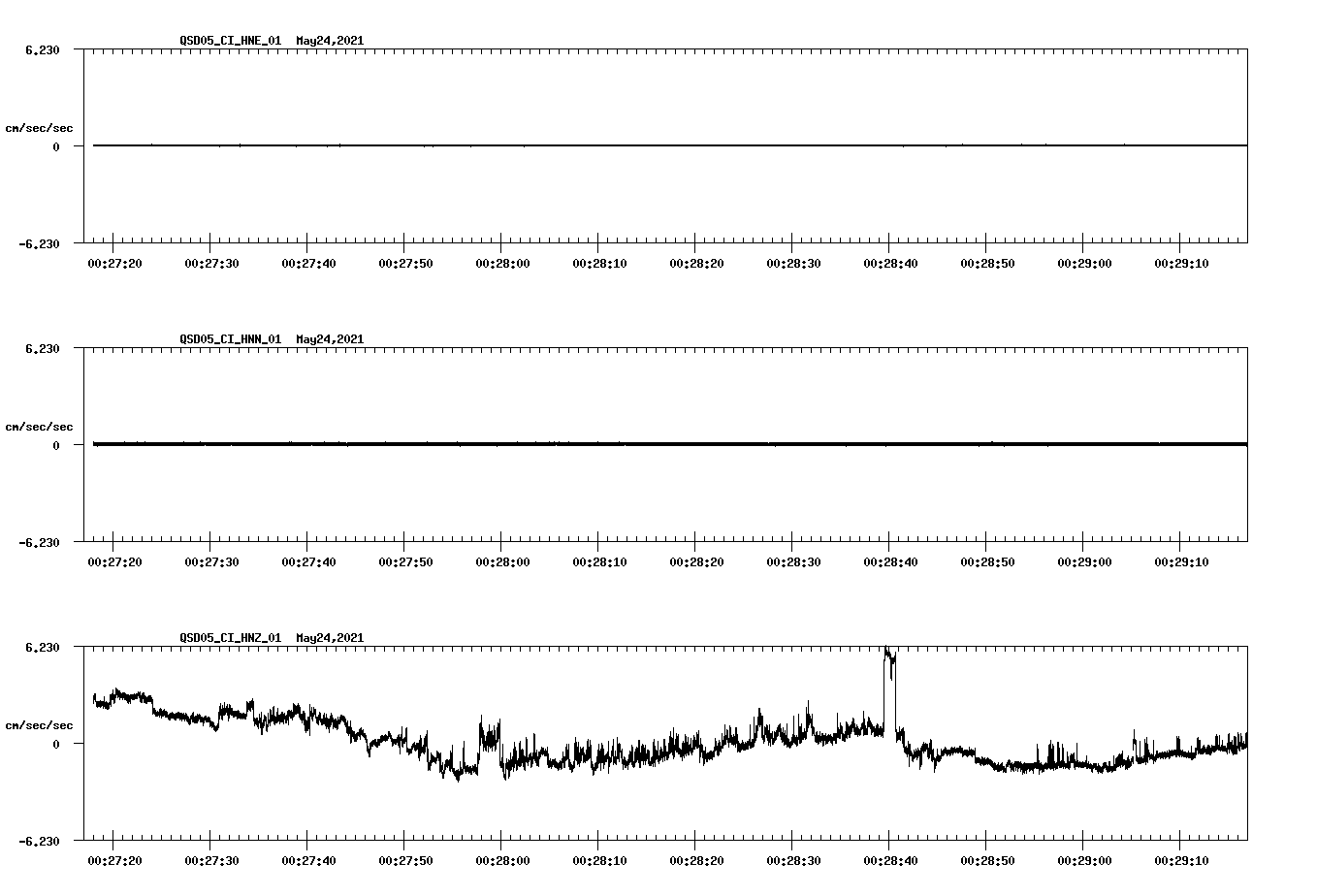Click the May24,2021 date on the bottom plot
Viewport: 1317px width, 896px height.
(x=329, y=638)
